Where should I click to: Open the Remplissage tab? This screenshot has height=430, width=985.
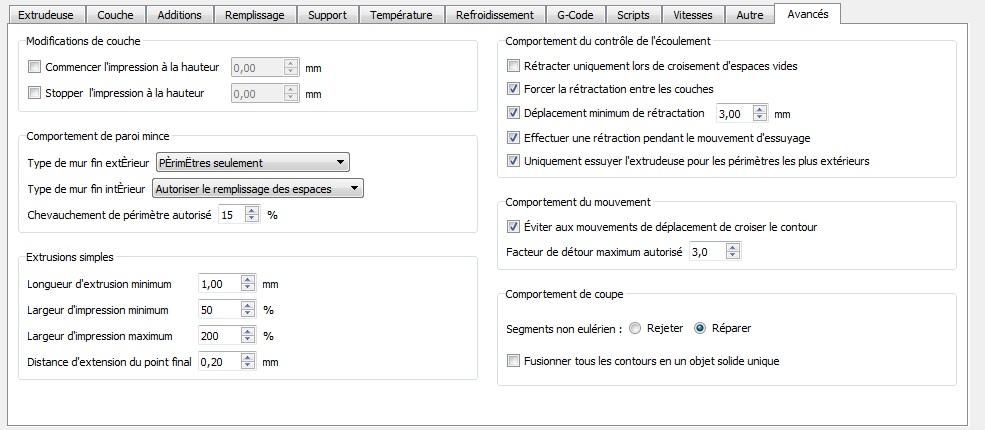[x=254, y=15]
